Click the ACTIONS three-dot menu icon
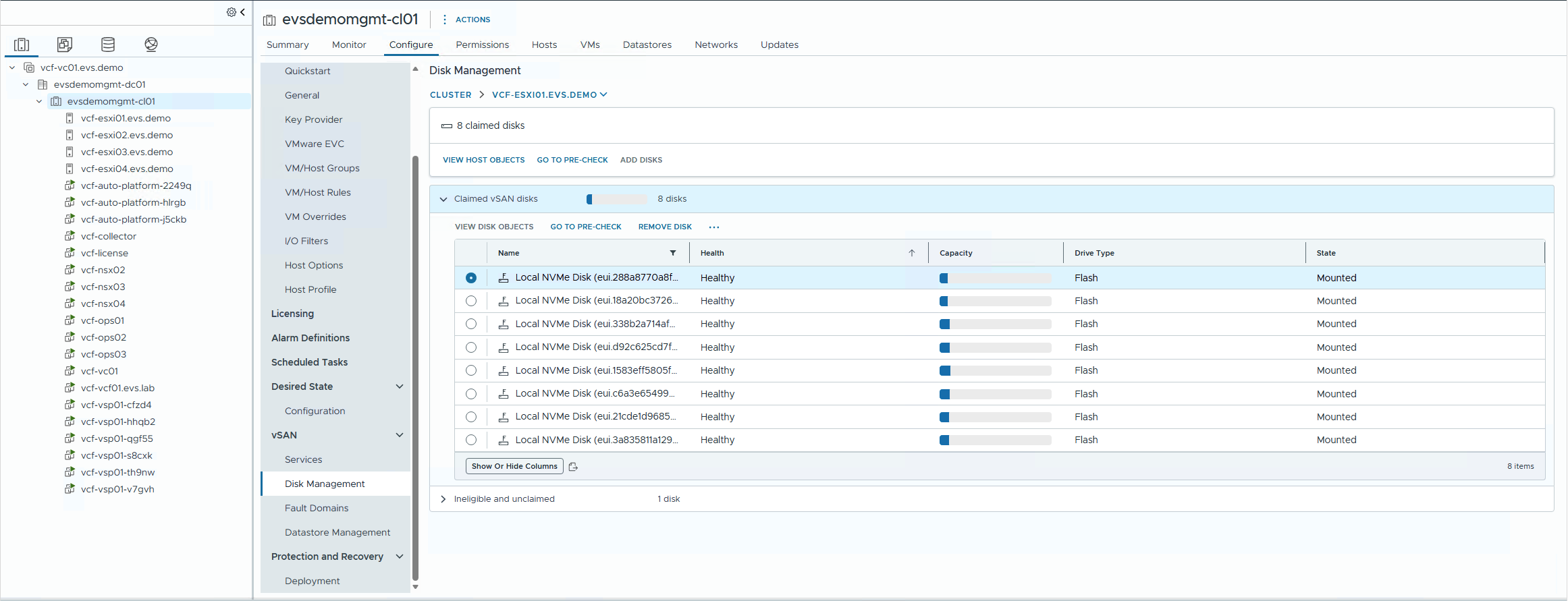This screenshot has height=601, width=1568. [444, 20]
